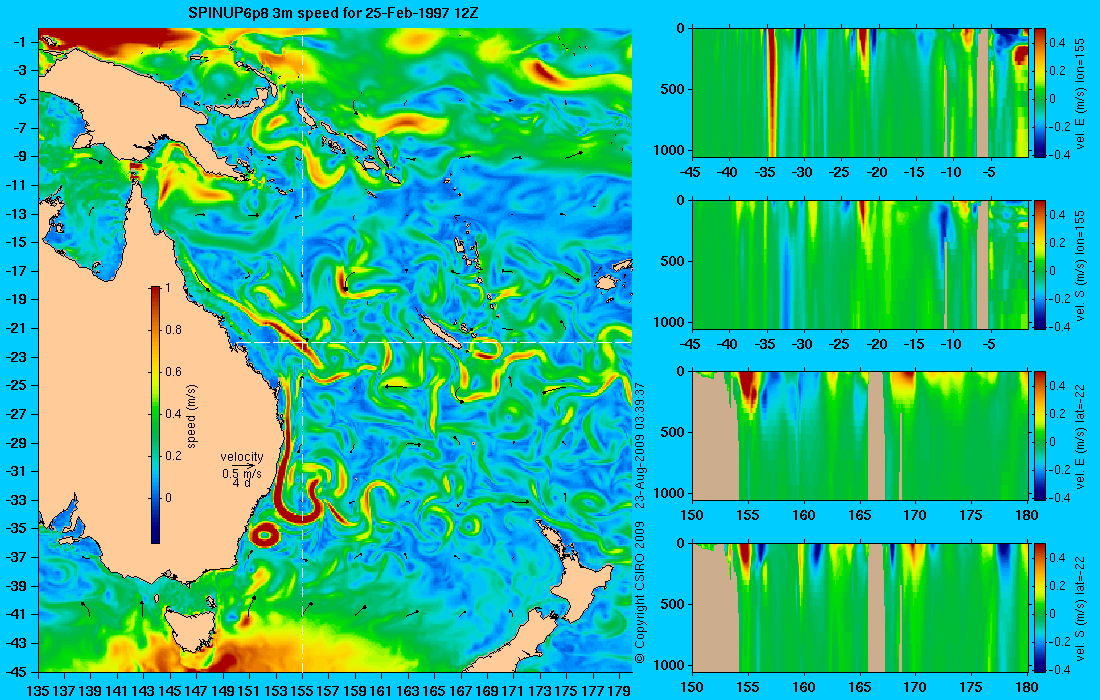Click the "1000" depth tick on the bottom section plot
The image size is (1100, 700).
pyautogui.click(x=669, y=665)
